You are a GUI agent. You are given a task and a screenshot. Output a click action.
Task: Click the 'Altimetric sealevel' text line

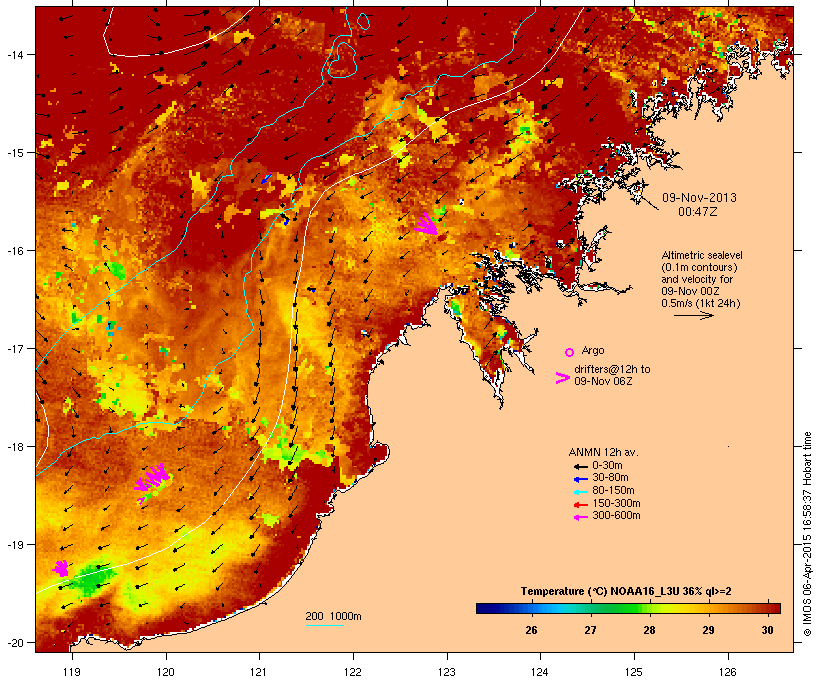(702, 255)
